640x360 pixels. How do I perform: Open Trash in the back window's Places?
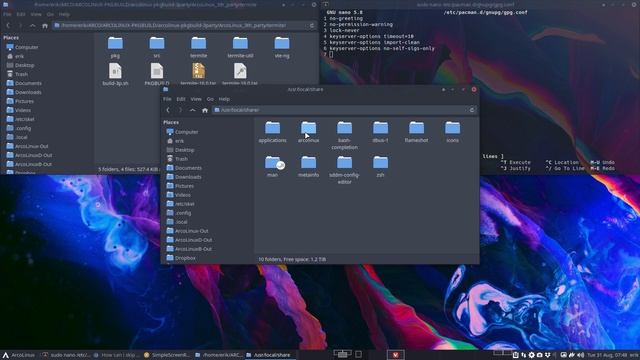[x=18, y=74]
